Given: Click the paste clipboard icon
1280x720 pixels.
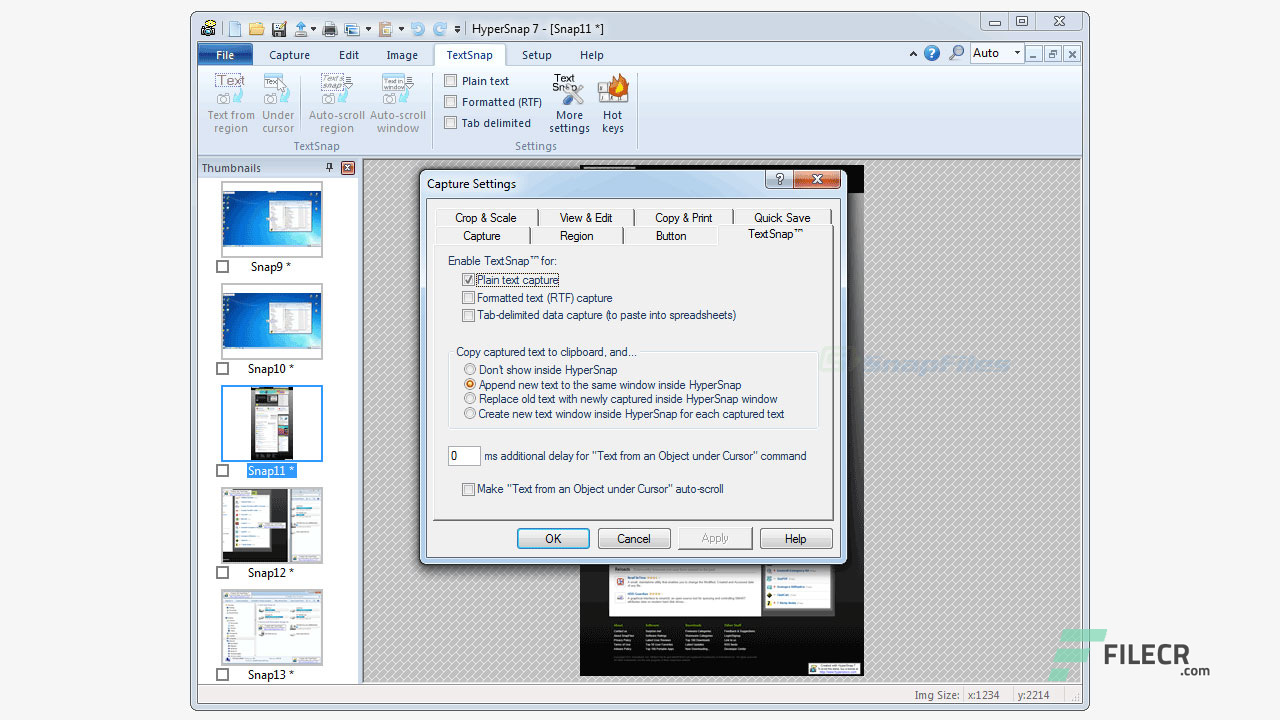Looking at the screenshot, I should (x=385, y=29).
